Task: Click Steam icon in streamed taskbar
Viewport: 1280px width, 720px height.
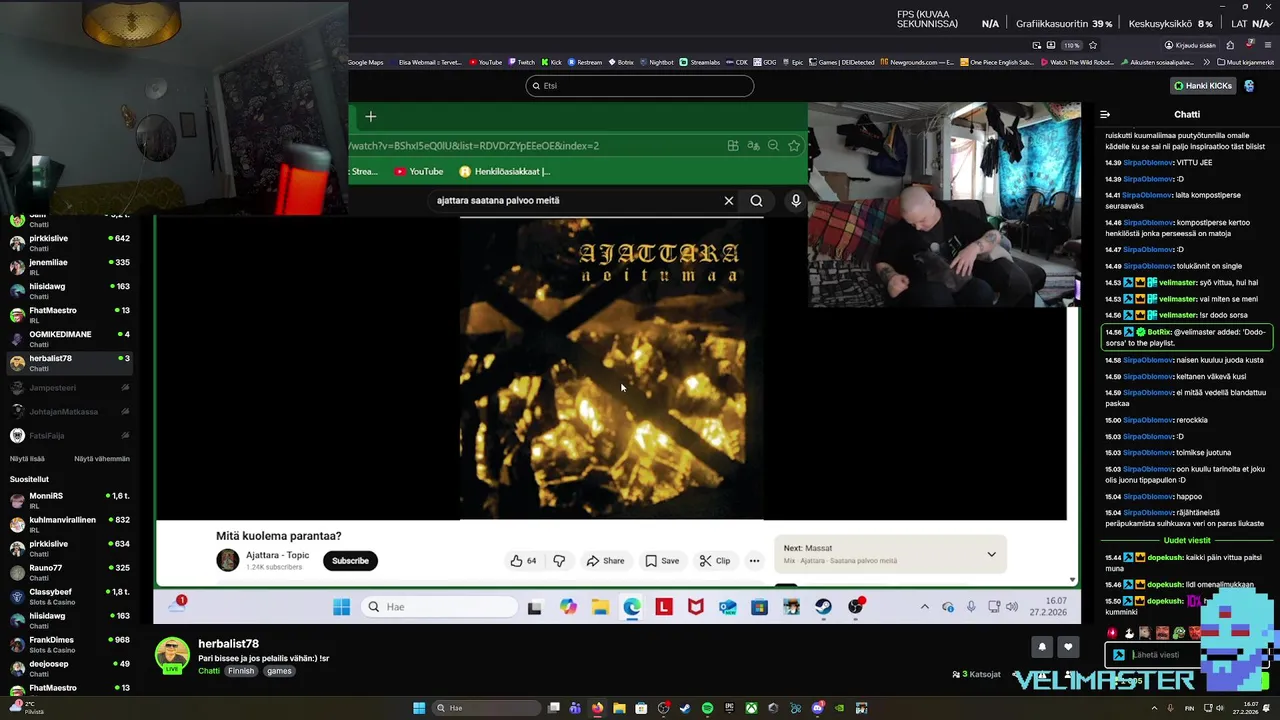Action: tap(823, 607)
